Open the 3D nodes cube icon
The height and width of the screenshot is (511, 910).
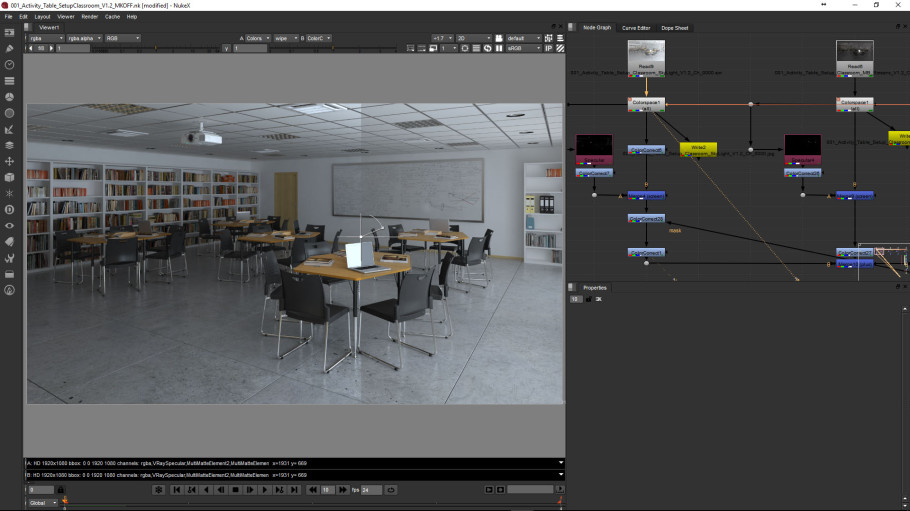point(9,177)
